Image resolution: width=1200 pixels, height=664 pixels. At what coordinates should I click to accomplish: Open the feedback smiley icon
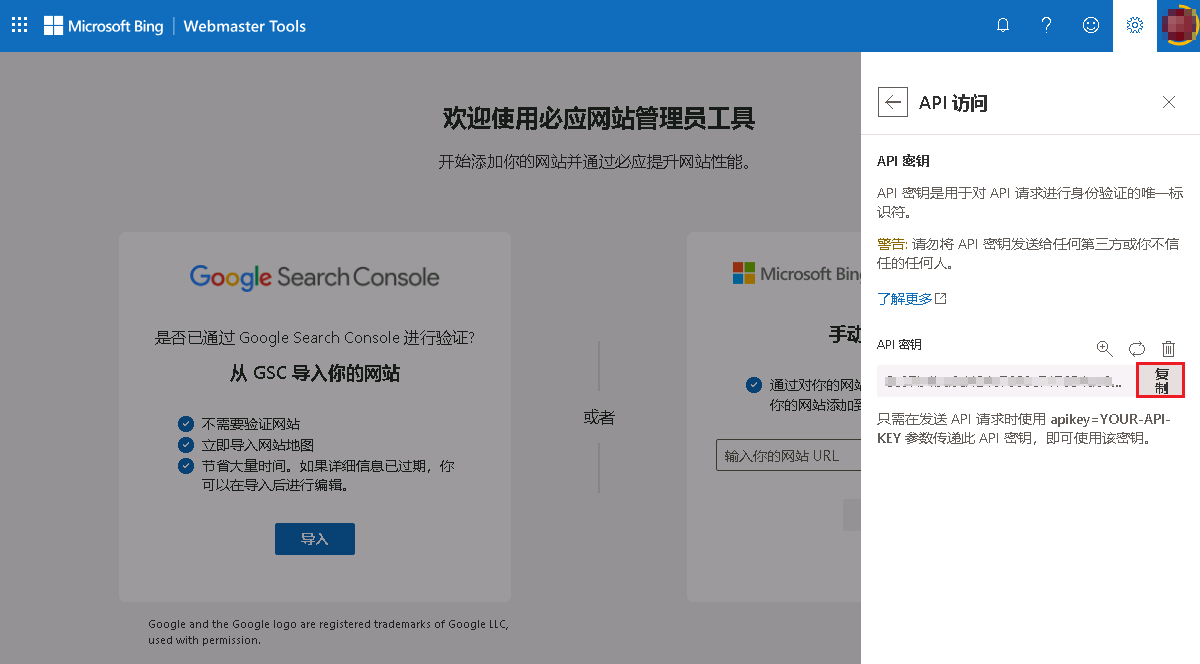tap(1091, 26)
